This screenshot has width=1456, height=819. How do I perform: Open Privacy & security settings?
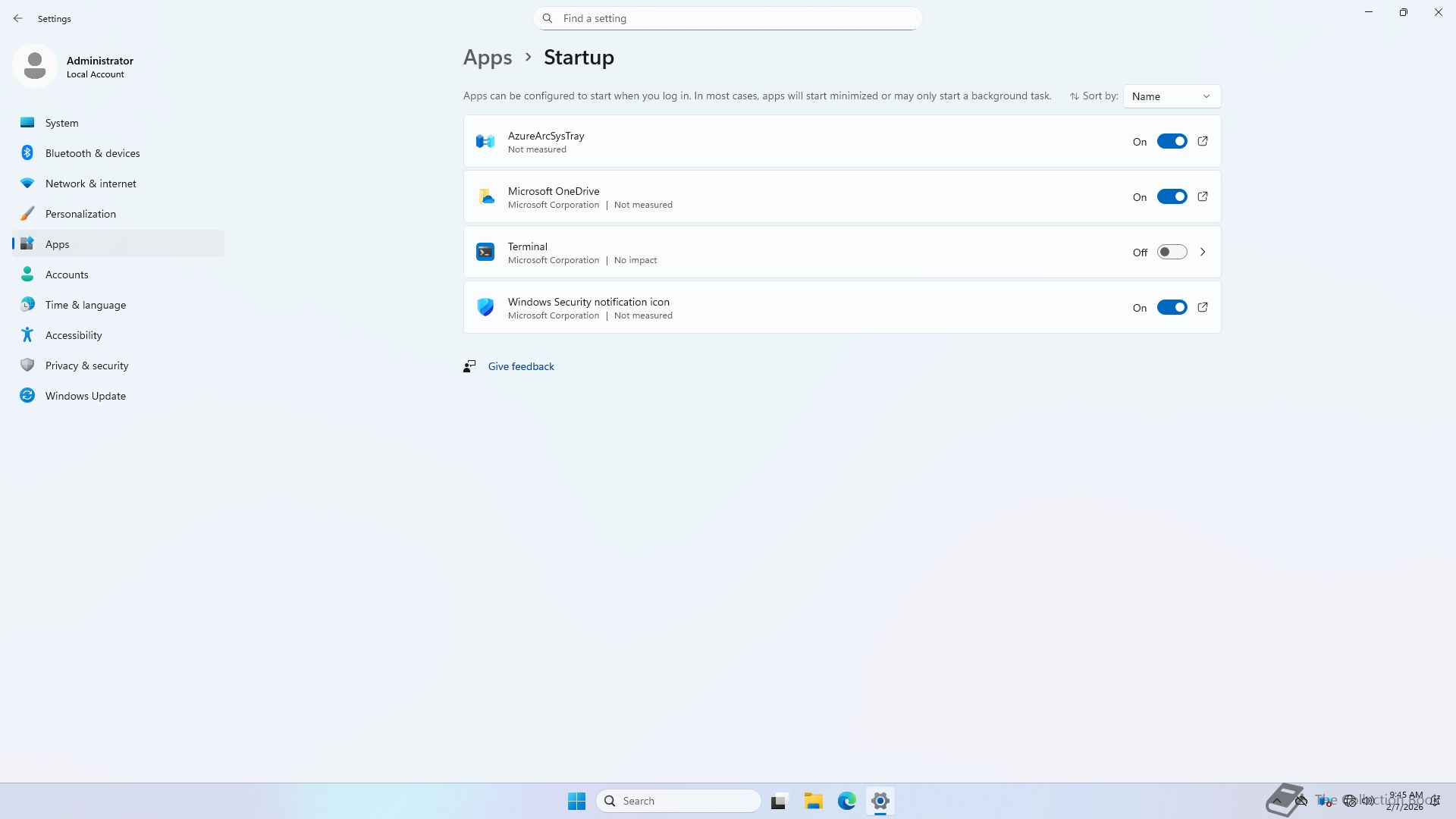pyautogui.click(x=86, y=366)
